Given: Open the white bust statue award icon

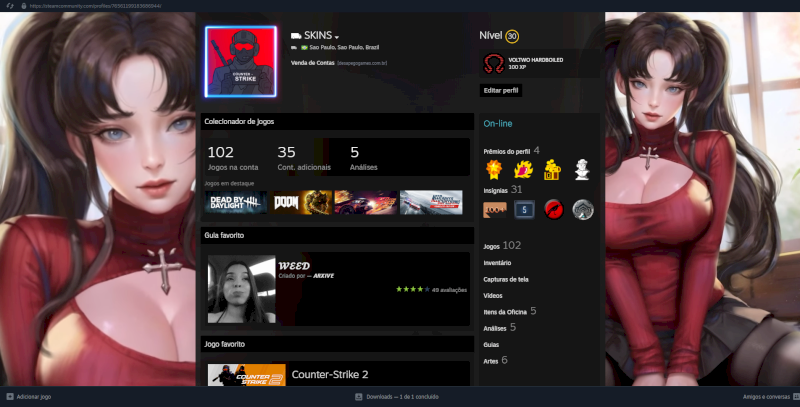Looking at the screenshot, I should [582, 170].
